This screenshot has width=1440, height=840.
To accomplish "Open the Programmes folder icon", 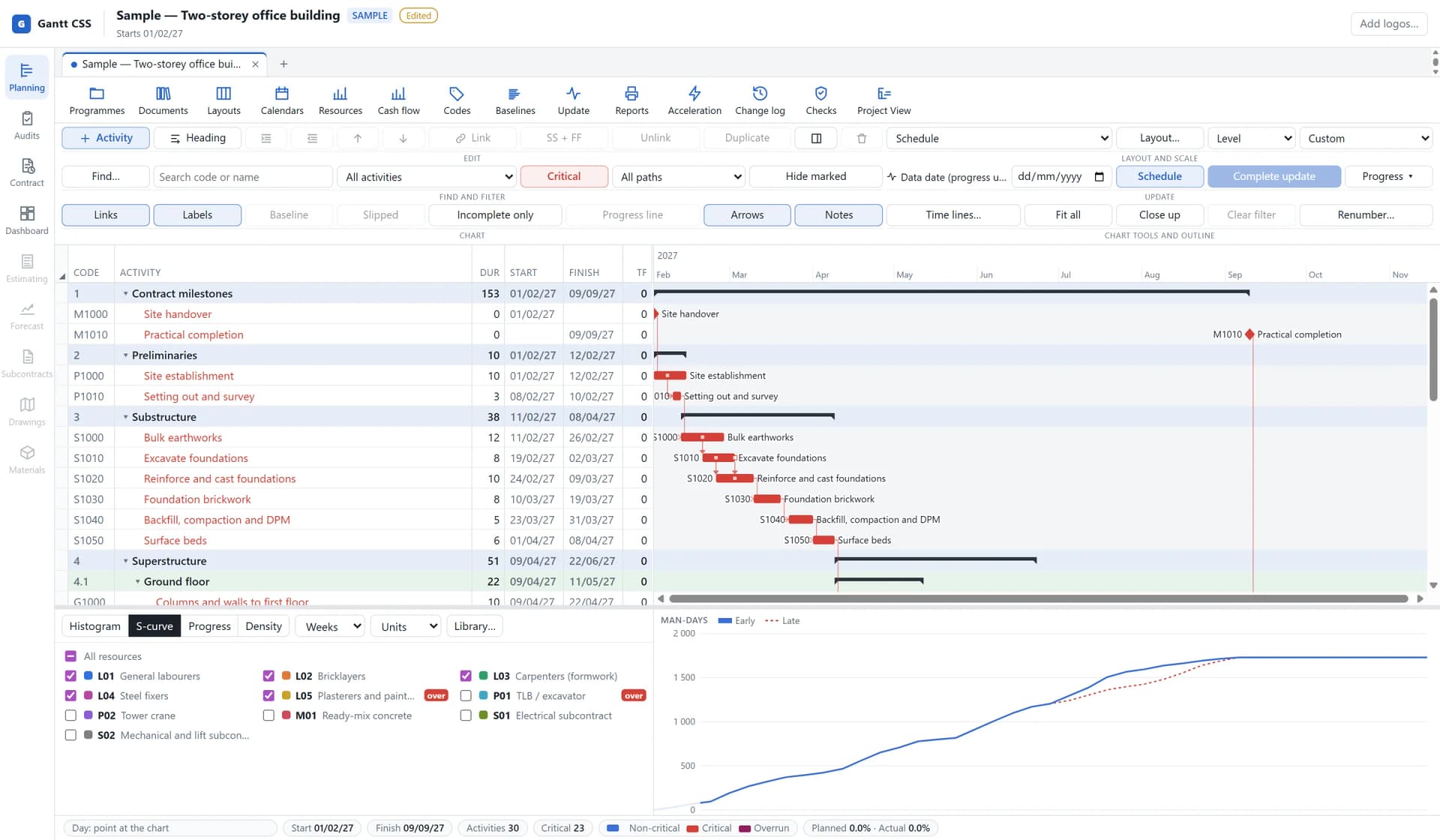I will (97, 100).
